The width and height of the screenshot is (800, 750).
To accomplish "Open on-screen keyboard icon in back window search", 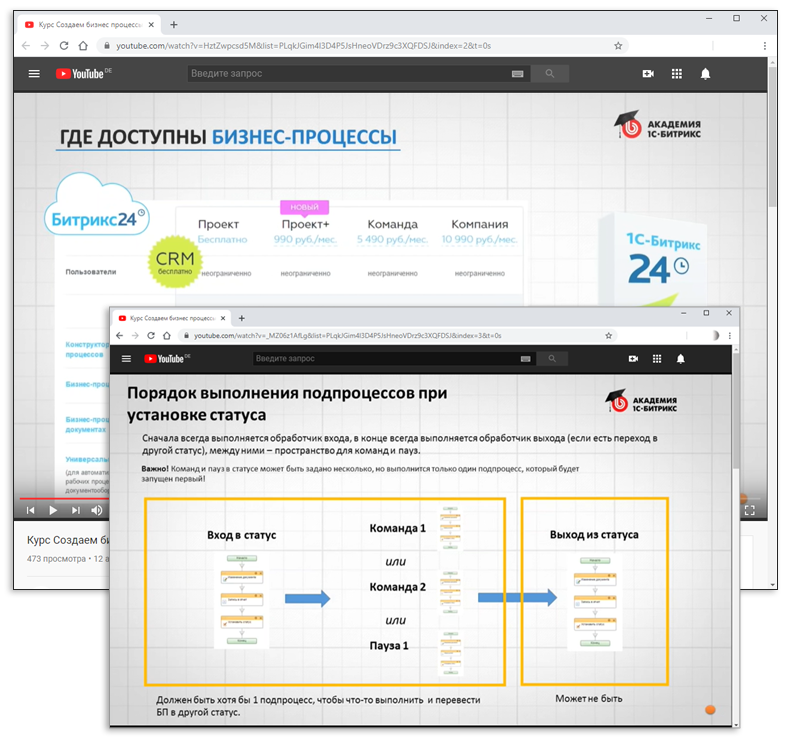I will (x=517, y=74).
